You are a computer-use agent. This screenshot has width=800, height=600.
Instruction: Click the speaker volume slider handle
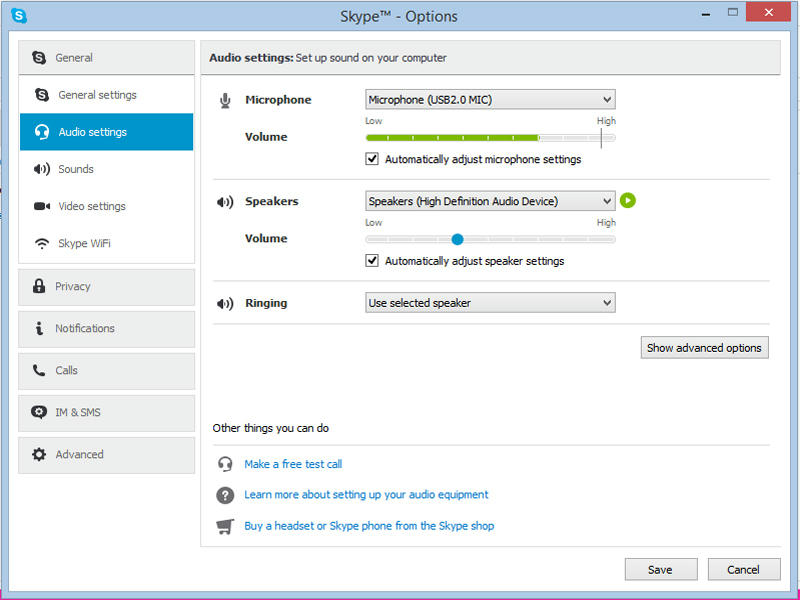(x=458, y=239)
